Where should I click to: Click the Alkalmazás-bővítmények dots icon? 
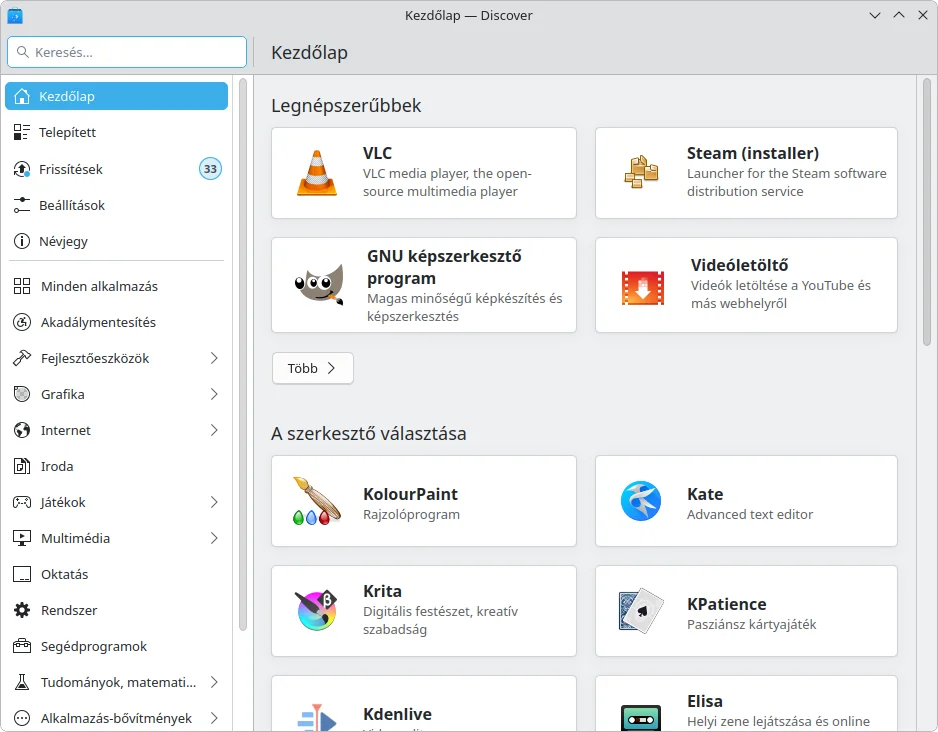point(22,718)
